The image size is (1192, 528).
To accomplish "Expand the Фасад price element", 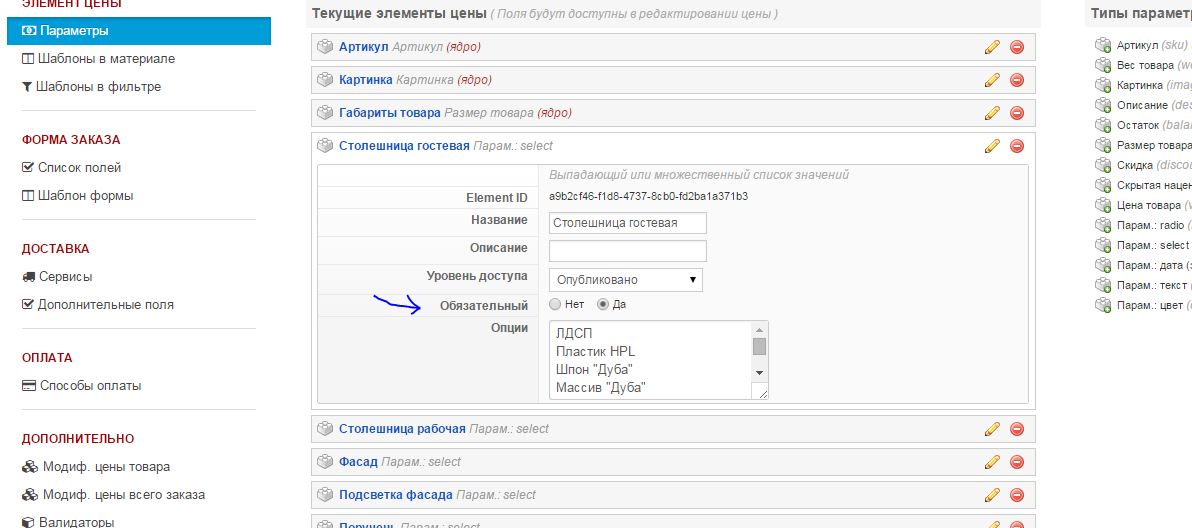I will click(x=358, y=462).
